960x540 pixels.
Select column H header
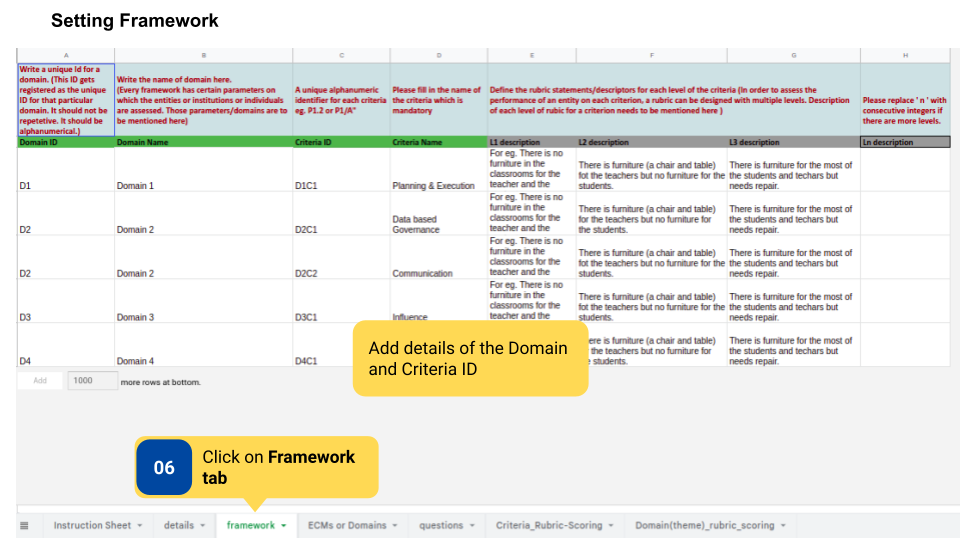[905, 55]
